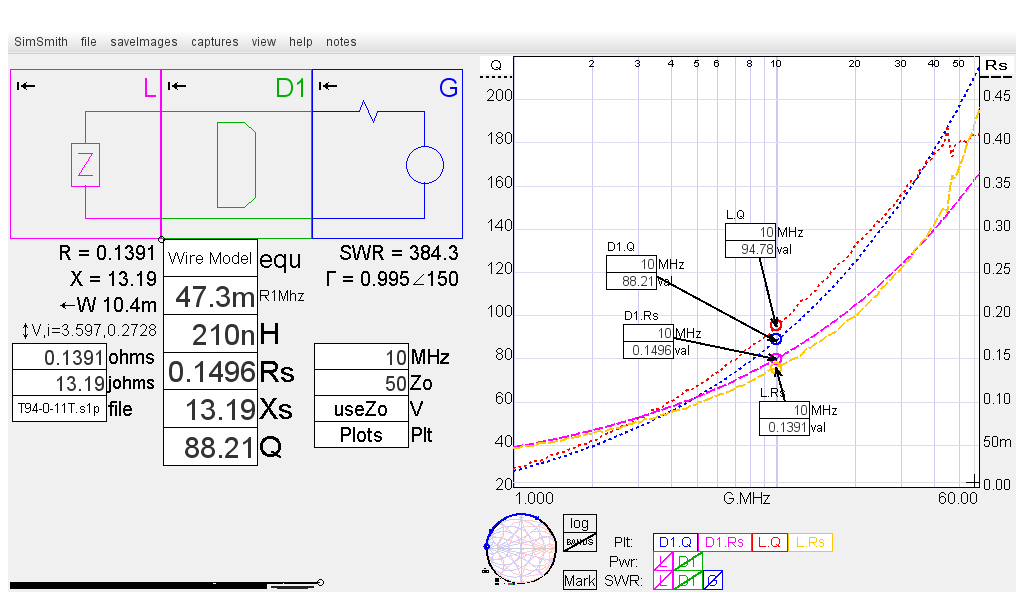Viewport: 1024px width, 600px height.
Task: Open the notes menu
Action: point(341,42)
